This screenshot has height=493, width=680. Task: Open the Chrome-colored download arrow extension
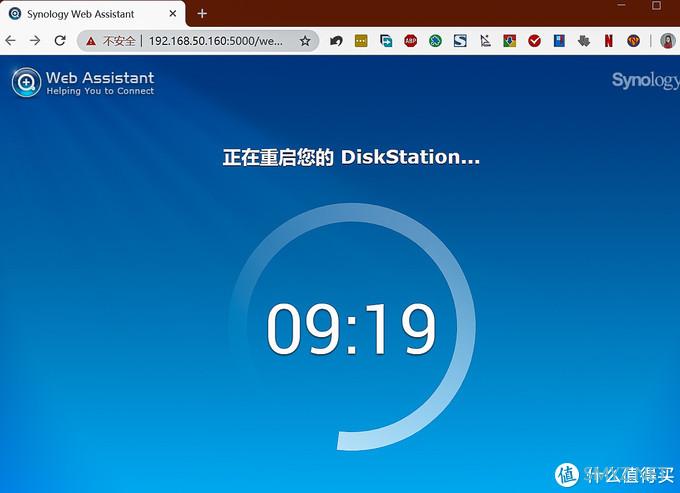tap(510, 41)
